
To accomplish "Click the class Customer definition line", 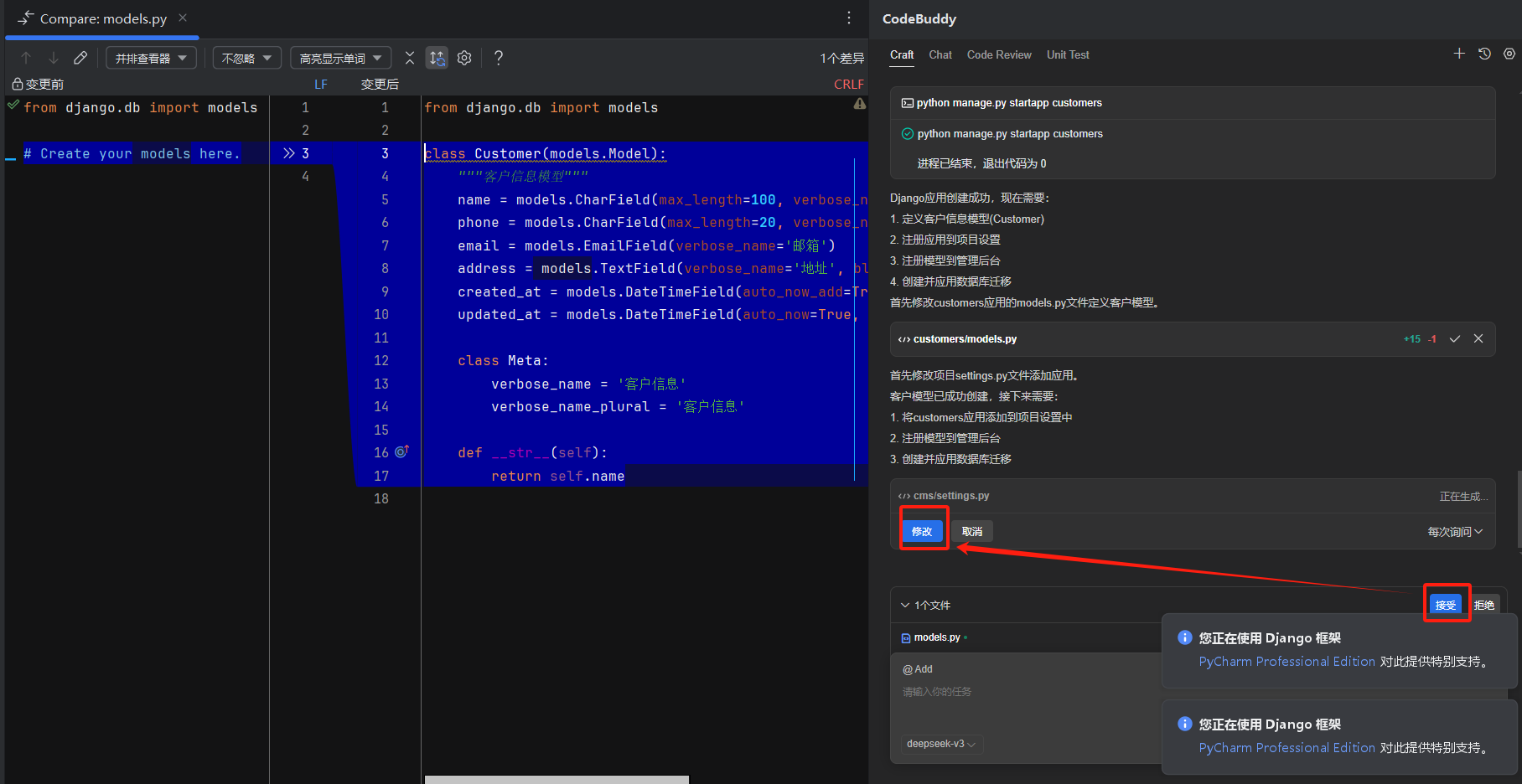I will (x=545, y=153).
